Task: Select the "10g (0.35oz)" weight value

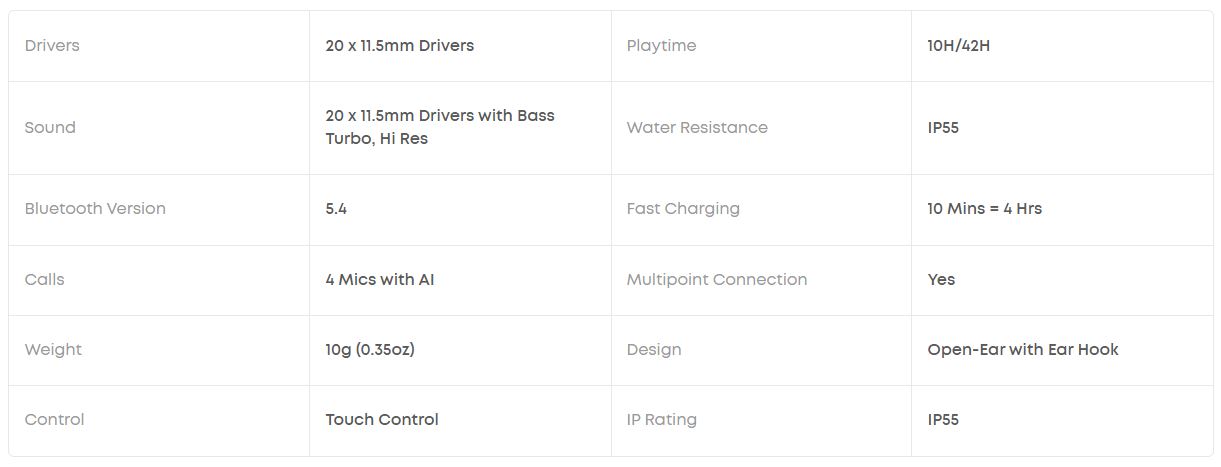Action: pyautogui.click(x=369, y=350)
